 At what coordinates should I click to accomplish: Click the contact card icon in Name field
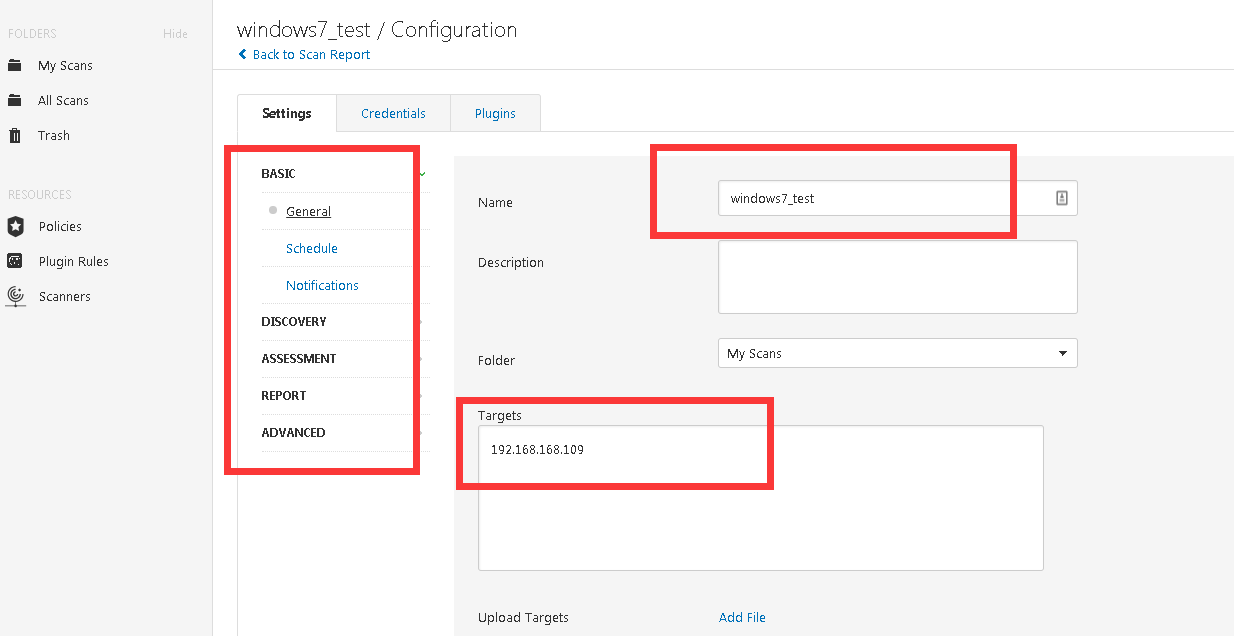tap(1061, 198)
